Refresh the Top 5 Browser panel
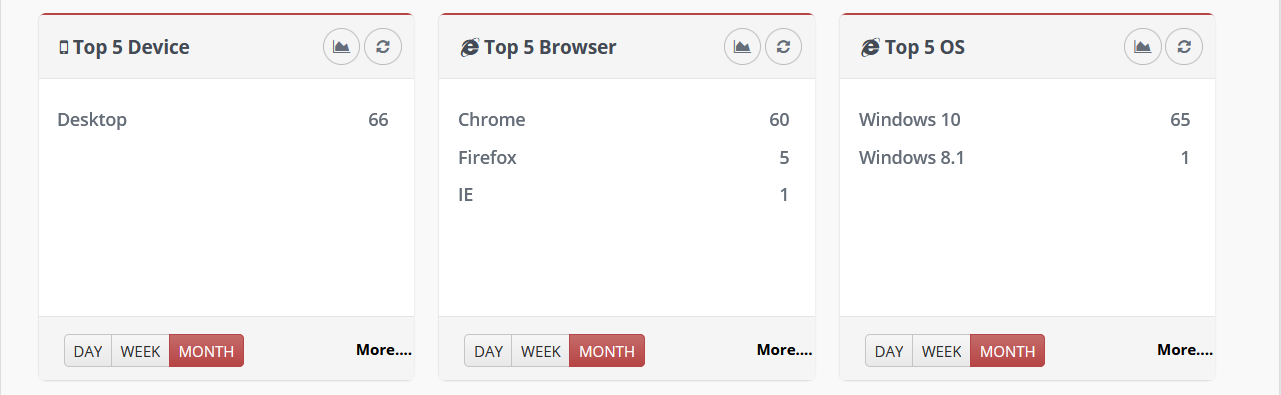1281x395 pixels. (783, 47)
